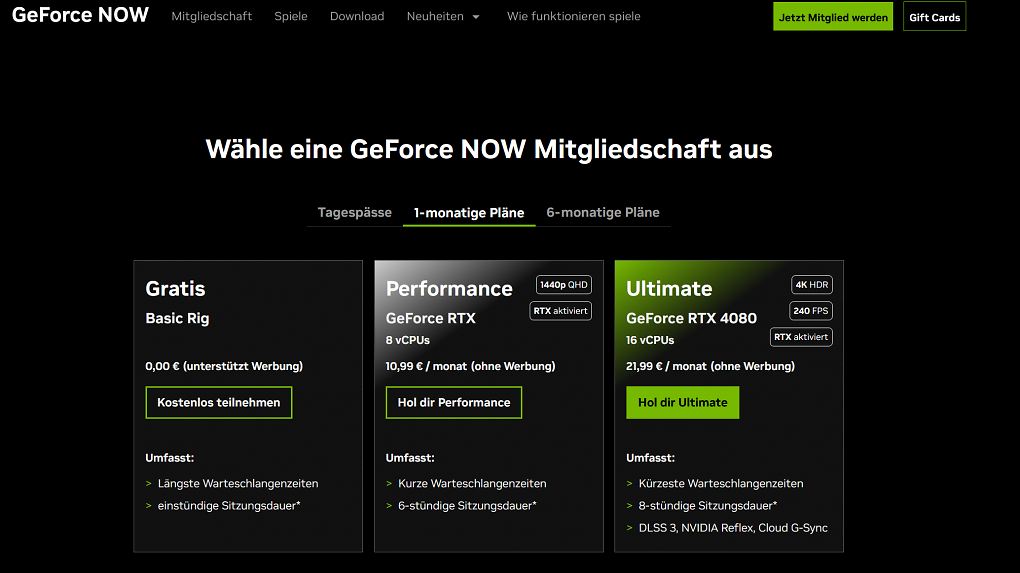Viewport: 1020px width, 573px height.
Task: Click the Gratis plan title
Action: click(175, 289)
